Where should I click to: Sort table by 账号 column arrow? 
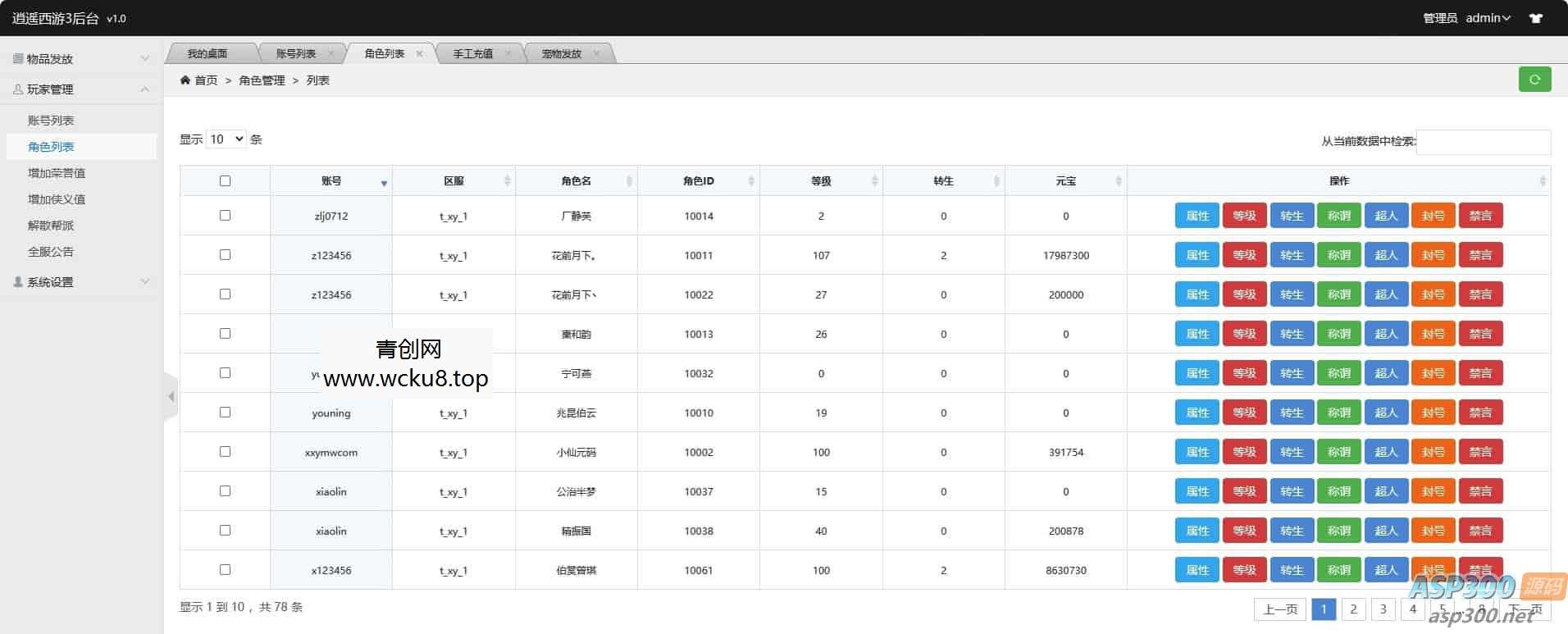(384, 183)
